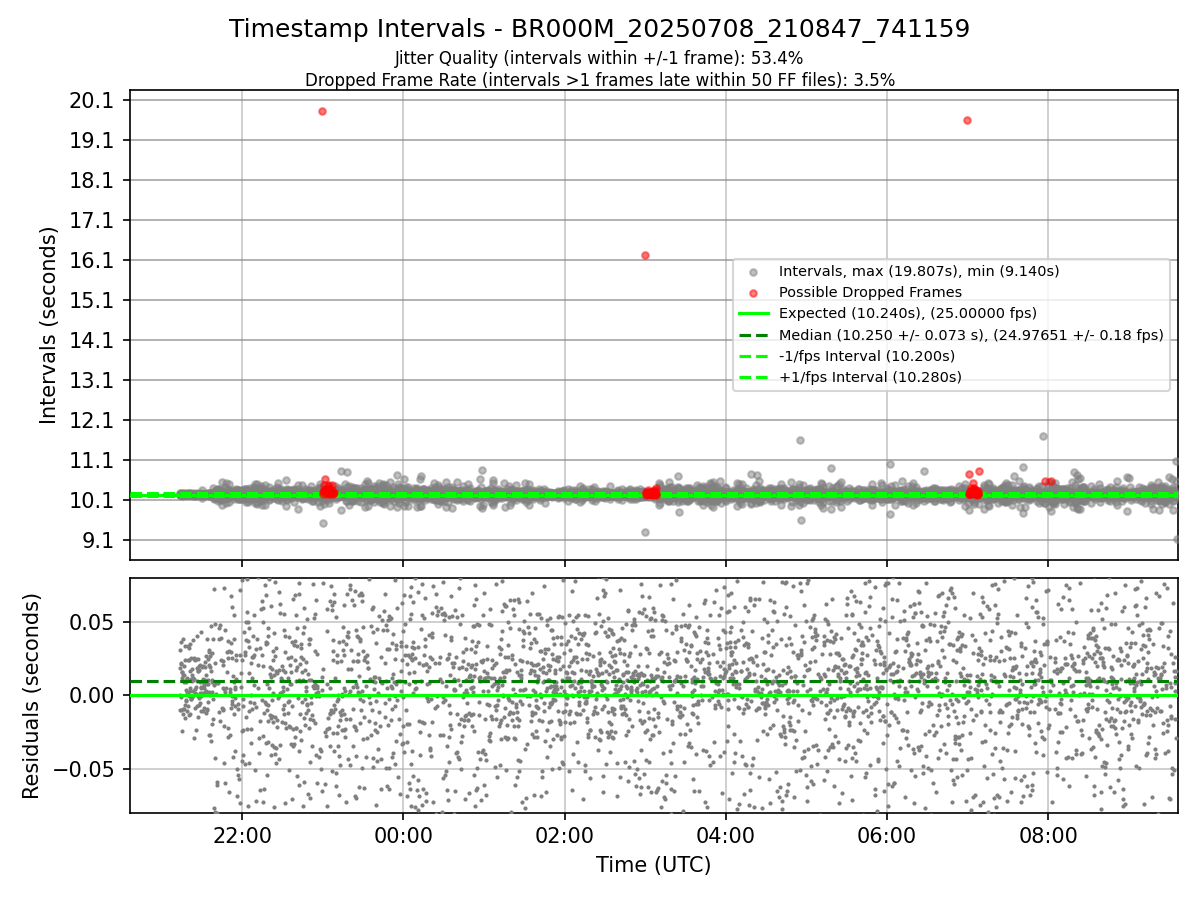Click the '00:00' x-axis tick label
Image resolution: width=1200 pixels, height=900 pixels.
coord(403,835)
